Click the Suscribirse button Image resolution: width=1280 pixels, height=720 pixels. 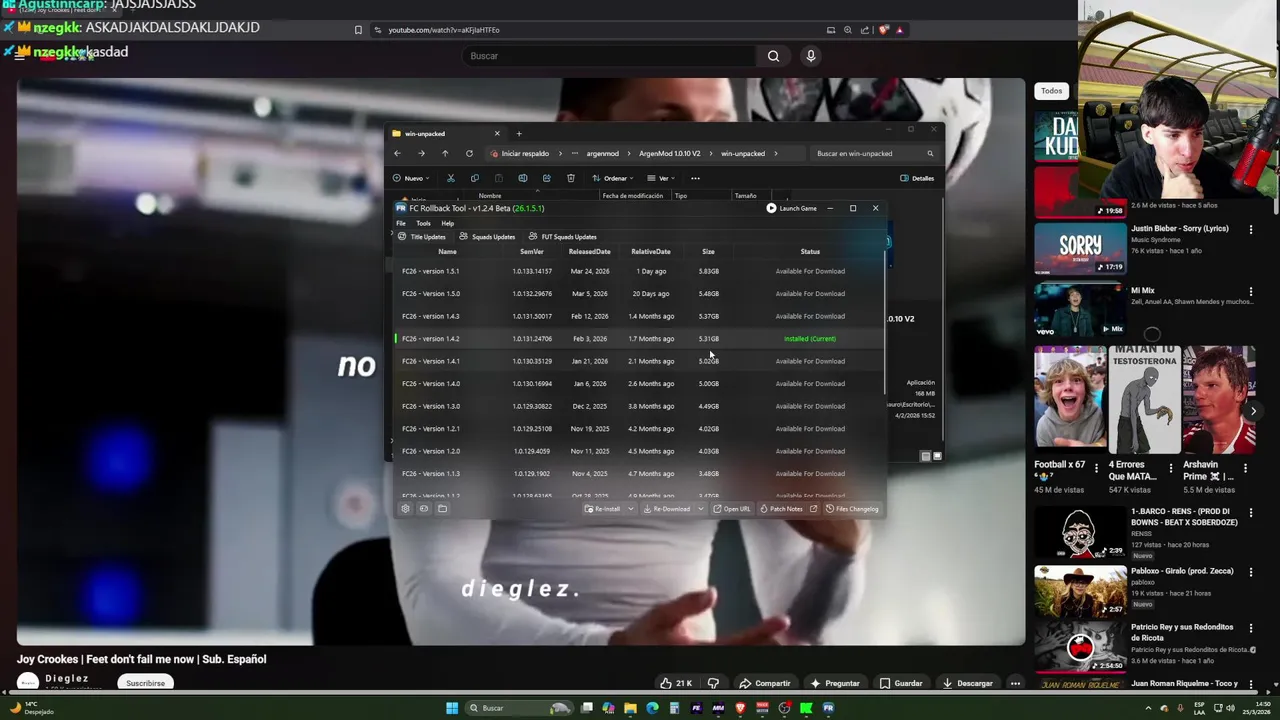coord(145,683)
